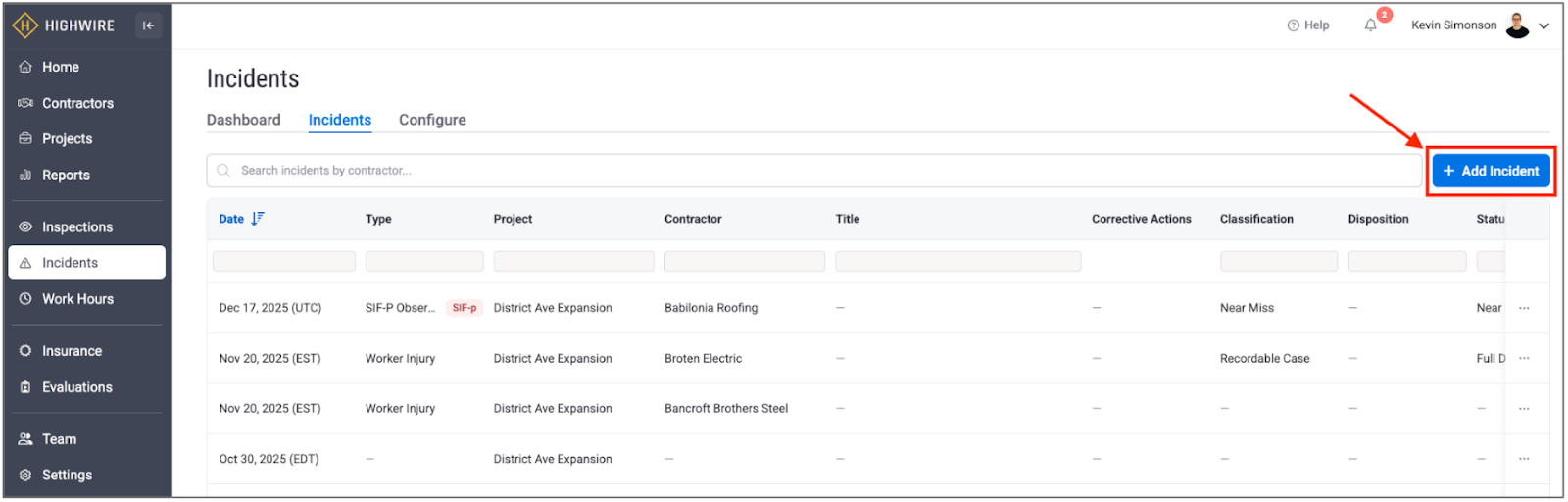Screen dimensions: 1568x502
Task: Open the notifications bell
Action: point(1370,25)
